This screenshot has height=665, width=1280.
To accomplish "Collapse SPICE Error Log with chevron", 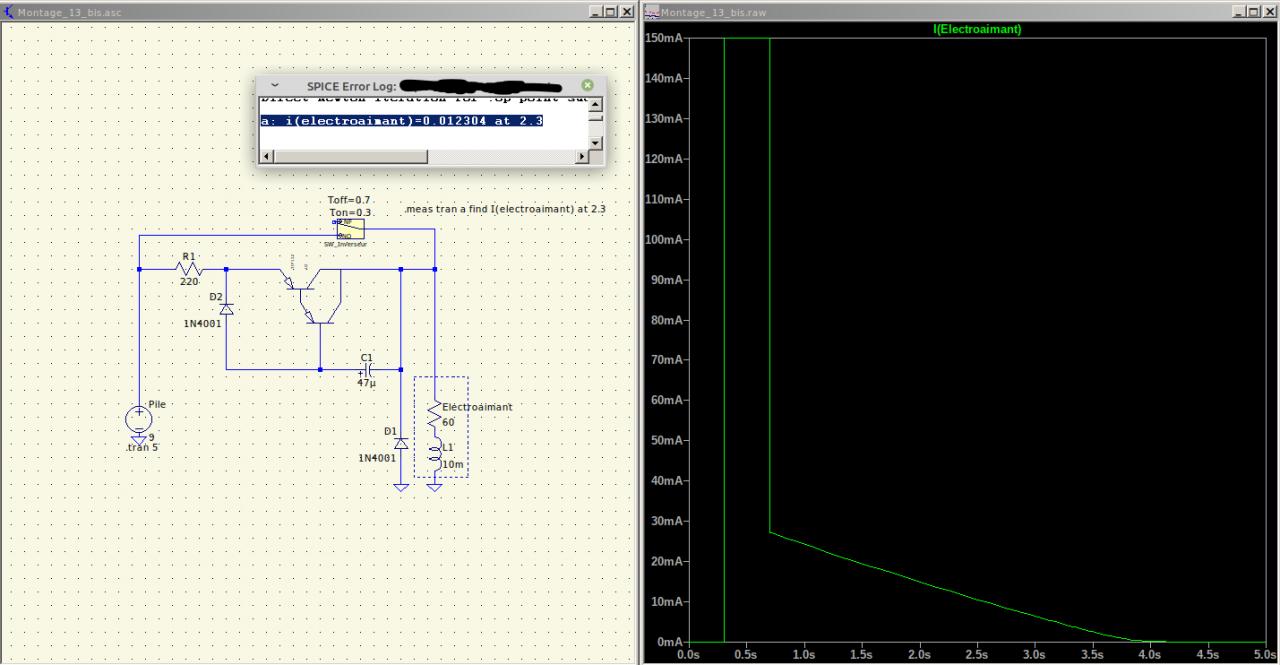I will tap(275, 86).
